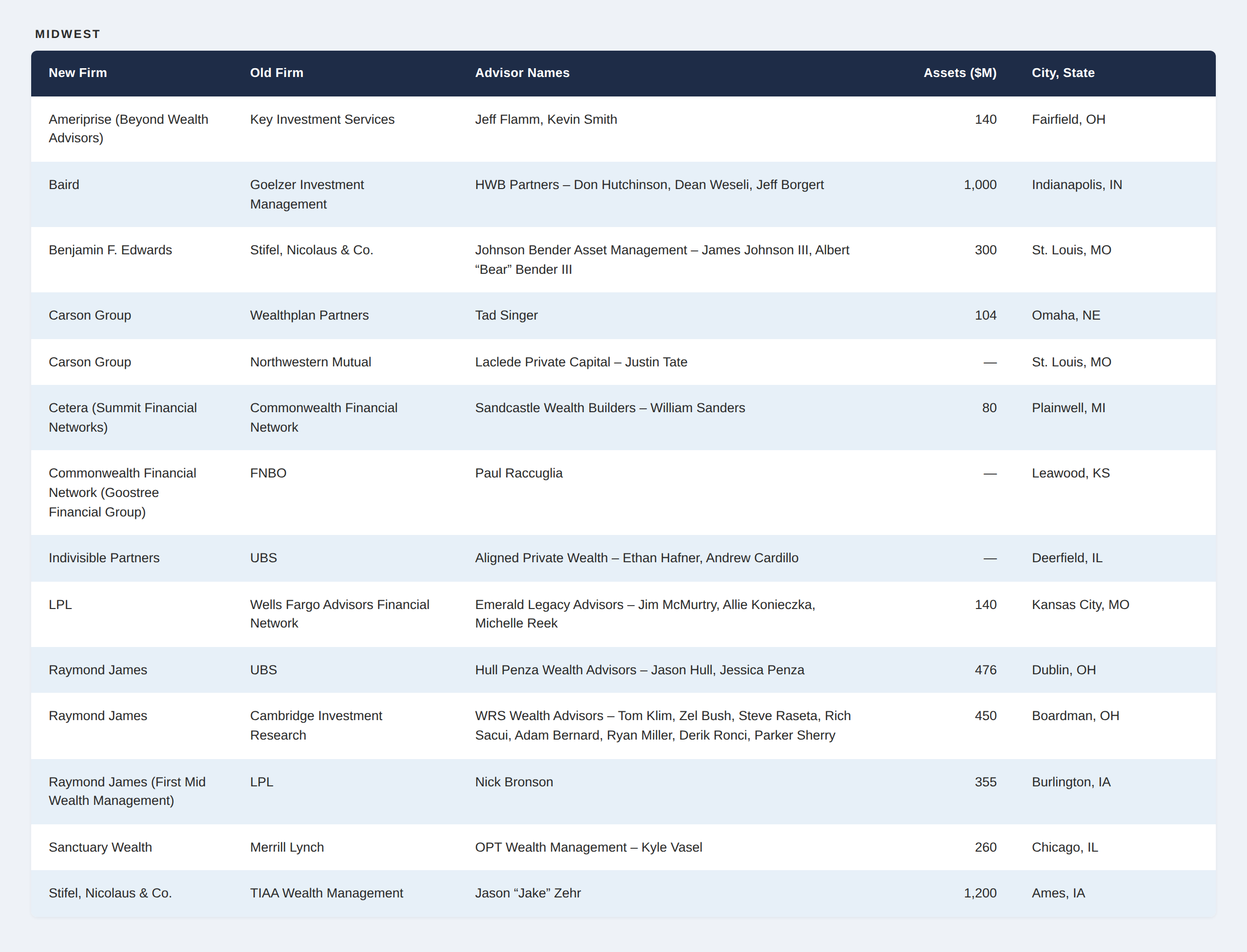This screenshot has width=1247, height=952.
Task: Select the "1,000" assets value
Action: click(x=980, y=185)
